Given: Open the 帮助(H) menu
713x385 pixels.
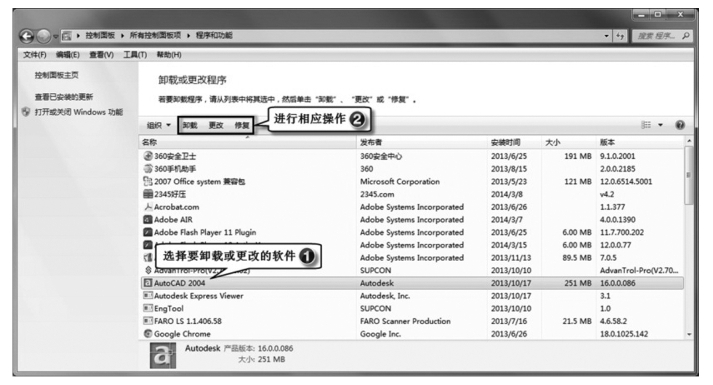Looking at the screenshot, I should coord(169,55).
